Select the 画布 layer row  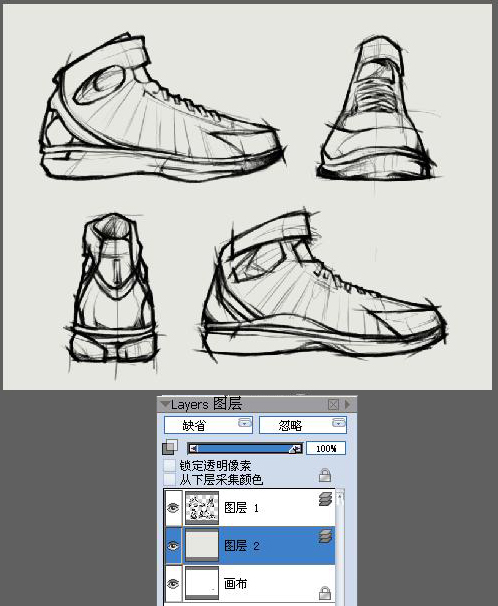(x=250, y=583)
